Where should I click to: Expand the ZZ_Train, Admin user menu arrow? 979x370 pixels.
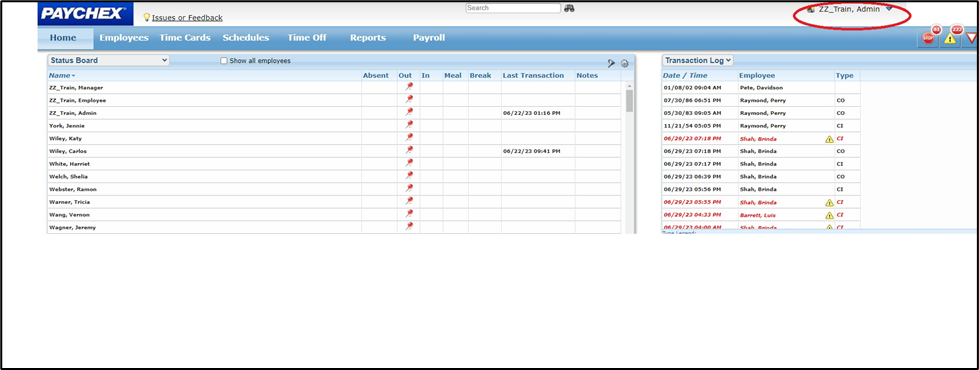coord(889,9)
